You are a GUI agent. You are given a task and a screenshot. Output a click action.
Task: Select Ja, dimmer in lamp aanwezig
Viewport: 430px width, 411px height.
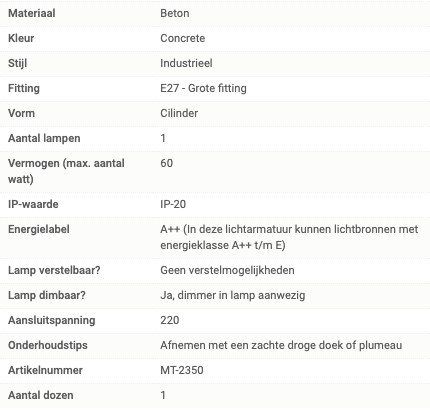point(233,295)
